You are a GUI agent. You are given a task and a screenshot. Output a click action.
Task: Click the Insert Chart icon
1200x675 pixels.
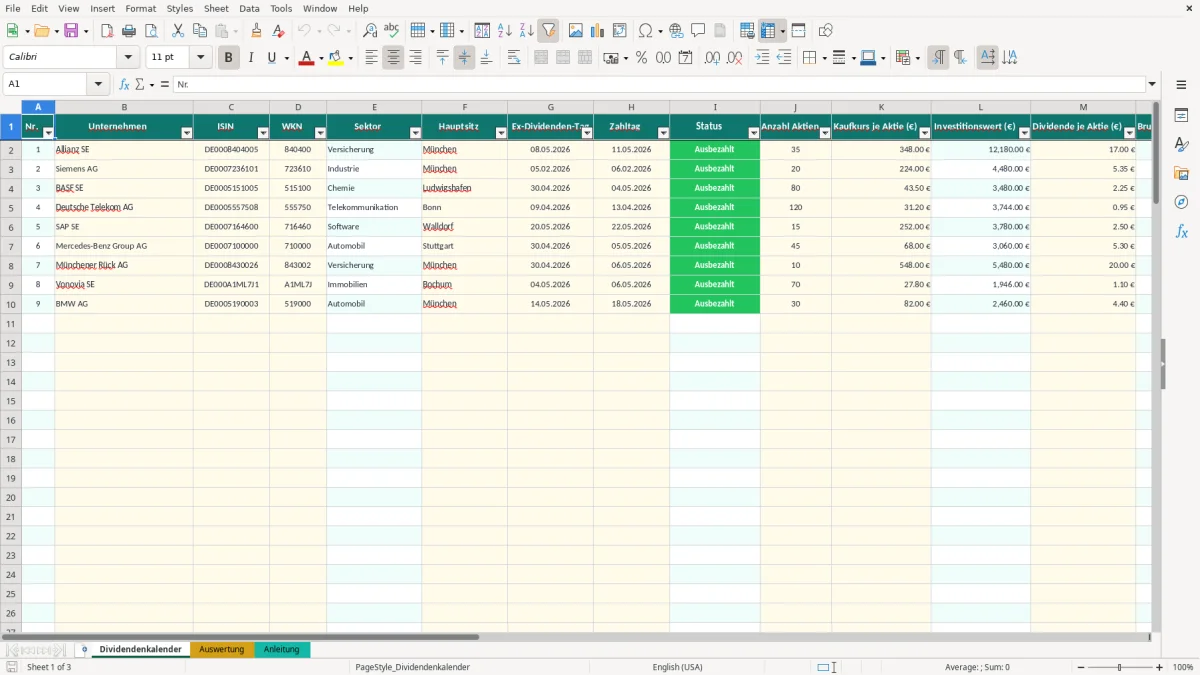click(598, 31)
